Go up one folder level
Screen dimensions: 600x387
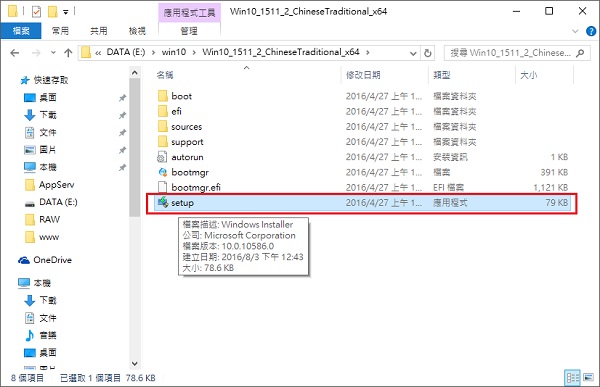[x=68, y=53]
